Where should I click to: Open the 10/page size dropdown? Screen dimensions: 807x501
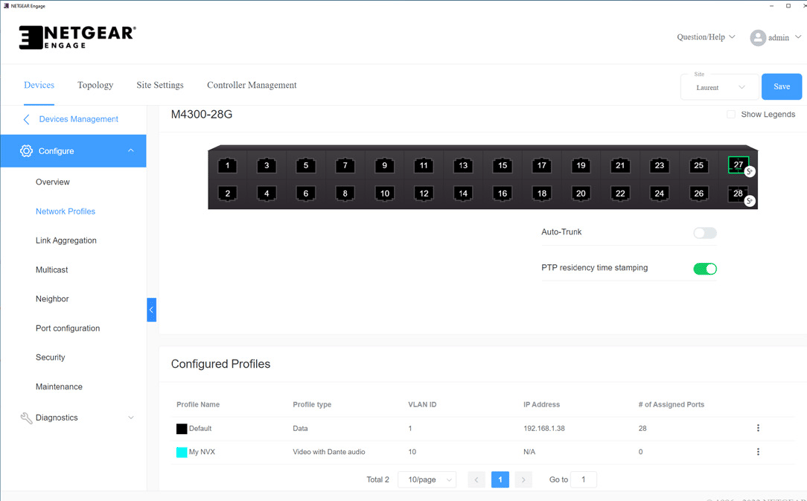(427, 479)
